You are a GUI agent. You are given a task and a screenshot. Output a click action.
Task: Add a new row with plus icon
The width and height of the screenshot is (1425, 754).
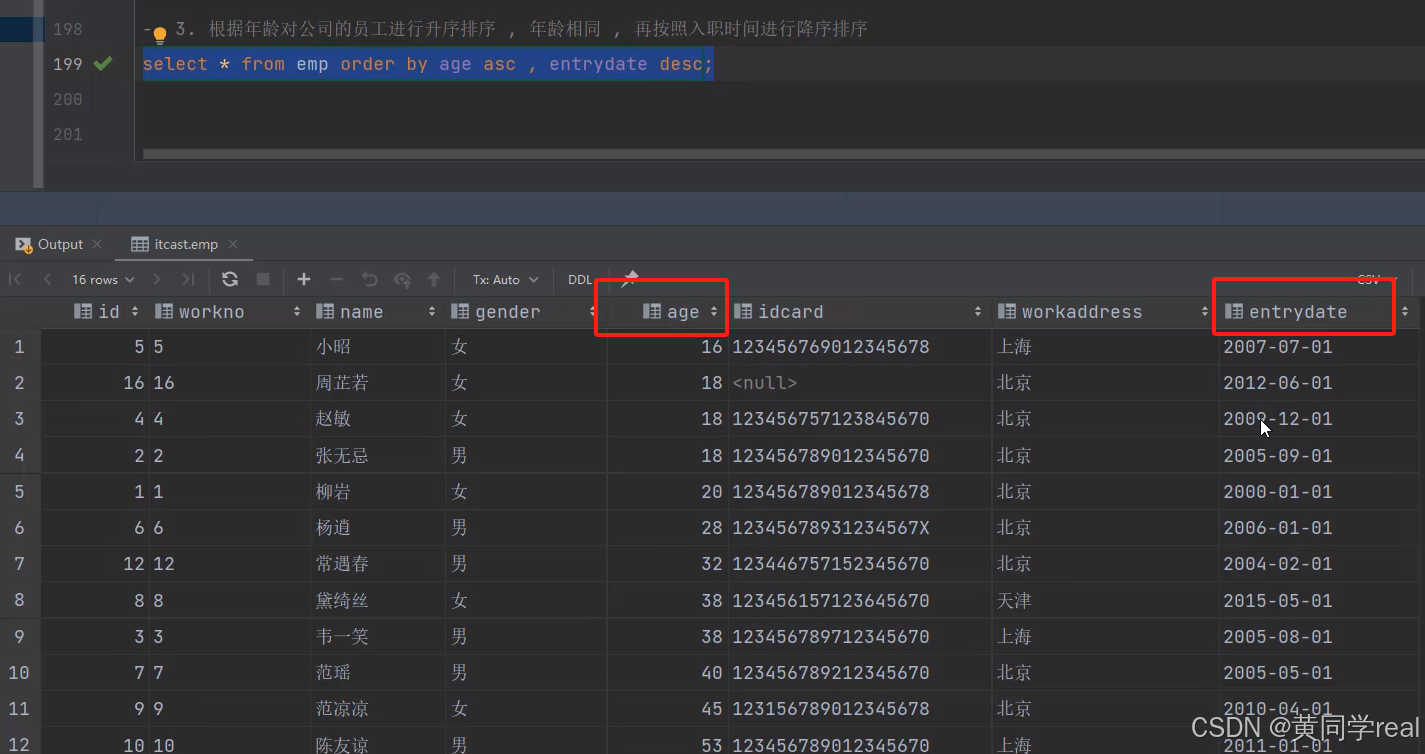point(304,280)
